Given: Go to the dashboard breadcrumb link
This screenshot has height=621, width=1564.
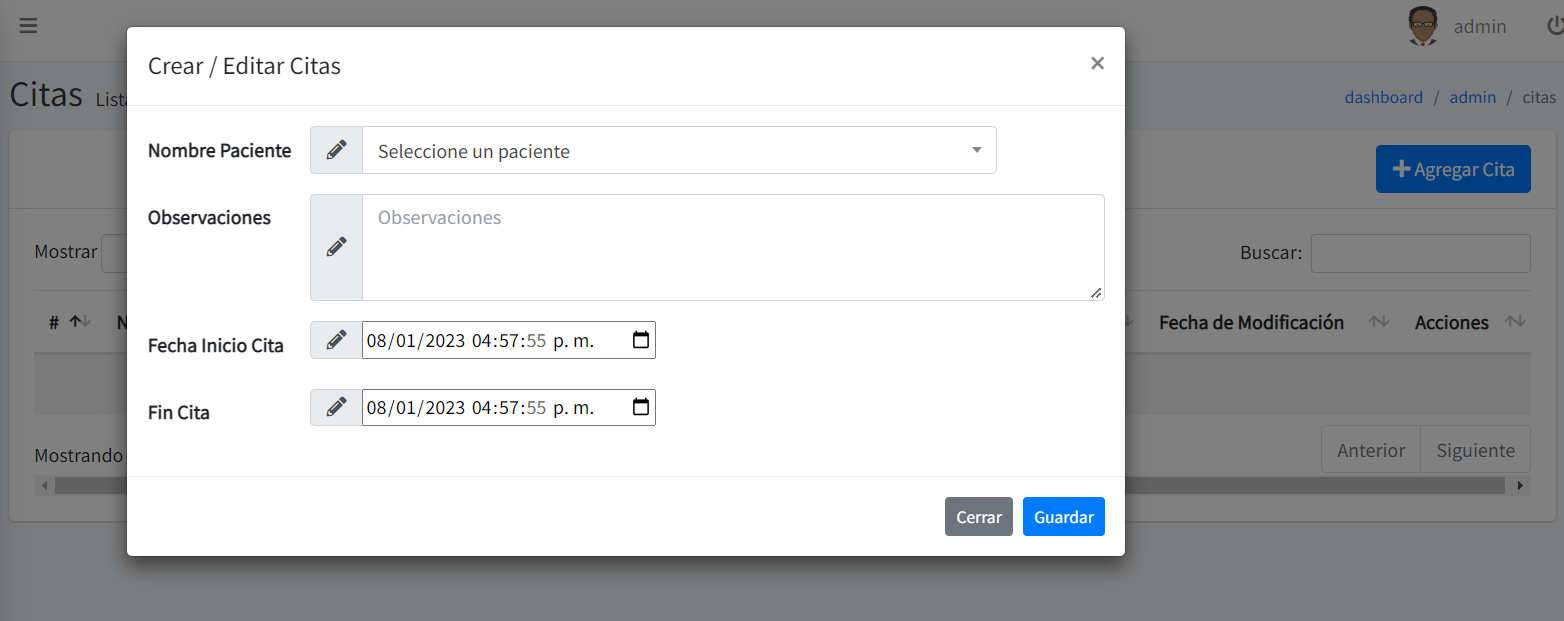Looking at the screenshot, I should (x=1383, y=97).
